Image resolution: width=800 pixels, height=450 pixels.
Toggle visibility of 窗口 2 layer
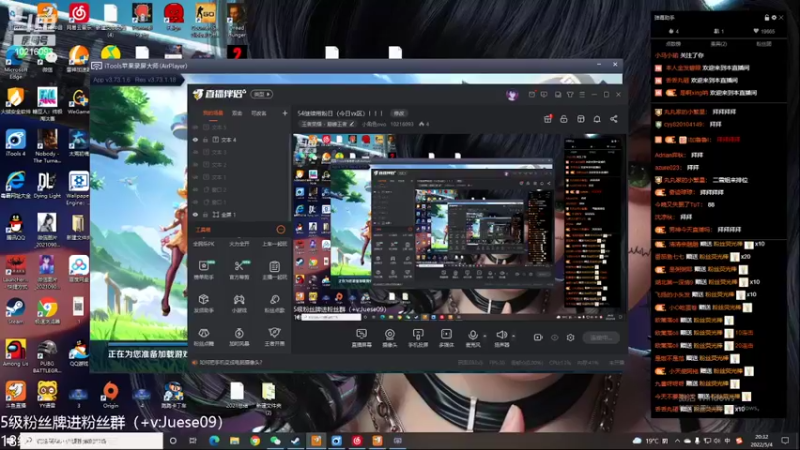[195, 190]
